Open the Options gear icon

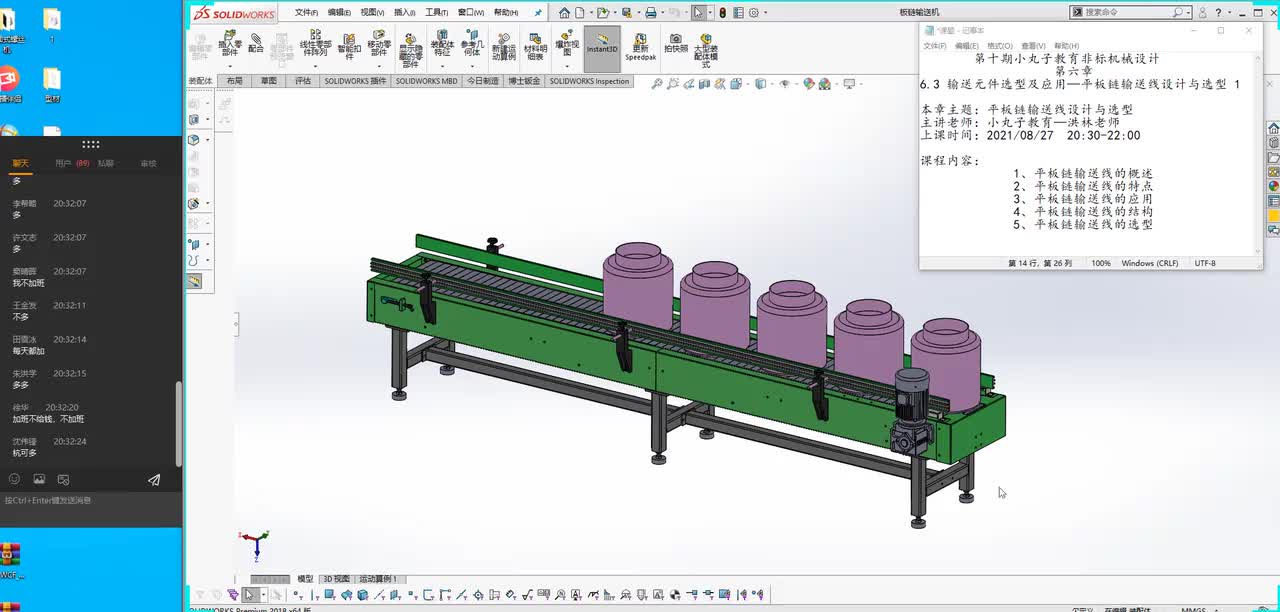click(x=753, y=13)
